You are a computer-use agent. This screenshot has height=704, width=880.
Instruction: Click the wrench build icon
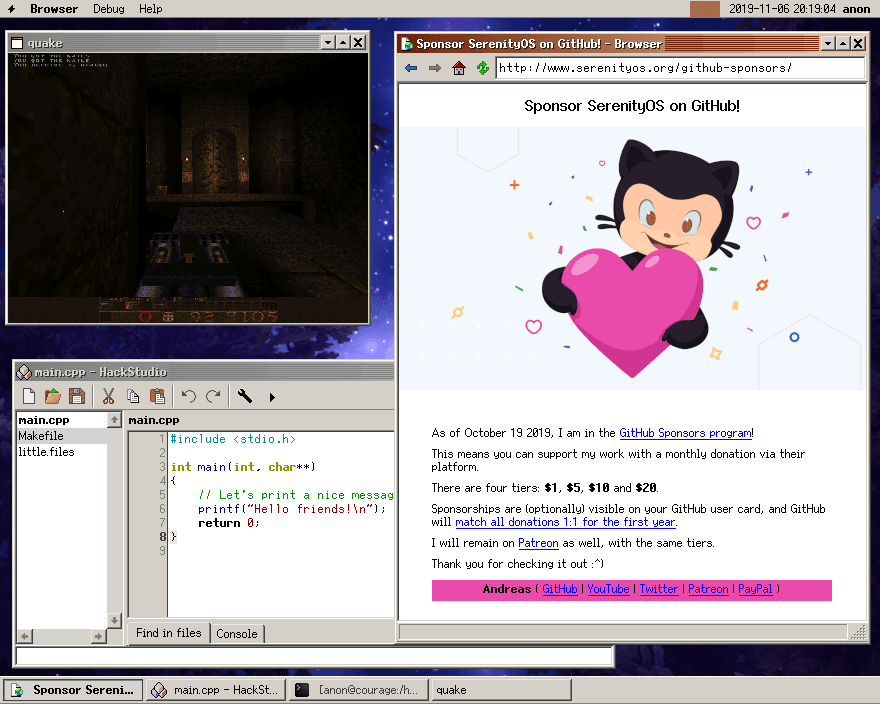point(245,397)
